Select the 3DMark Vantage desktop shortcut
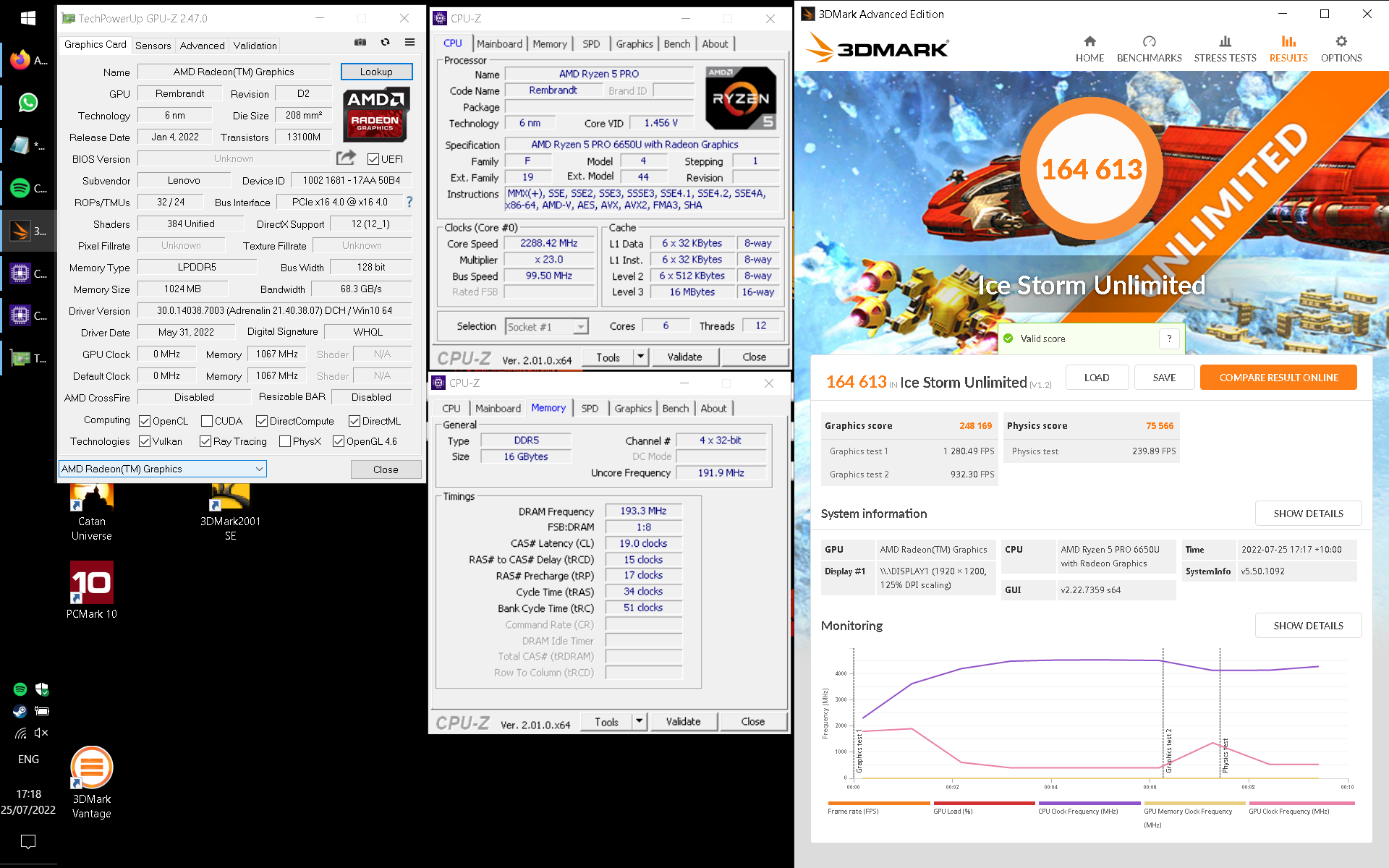 tap(92, 783)
